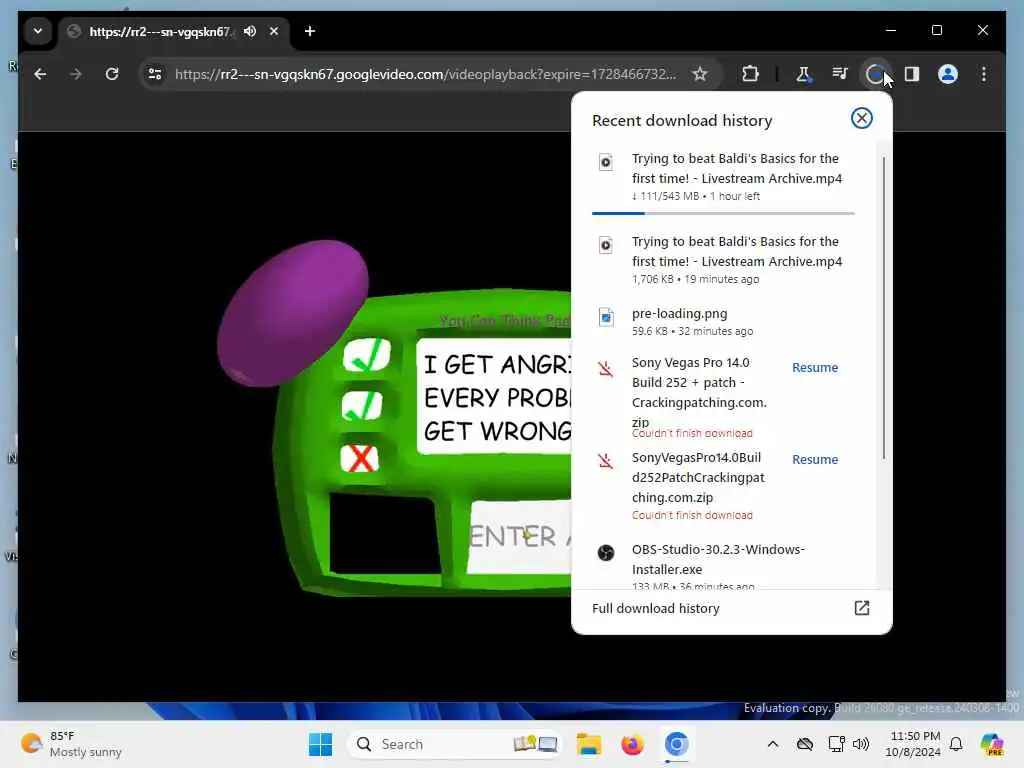Click video file icon of 19 minutes ago download
The image size is (1024, 768).
(x=605, y=246)
